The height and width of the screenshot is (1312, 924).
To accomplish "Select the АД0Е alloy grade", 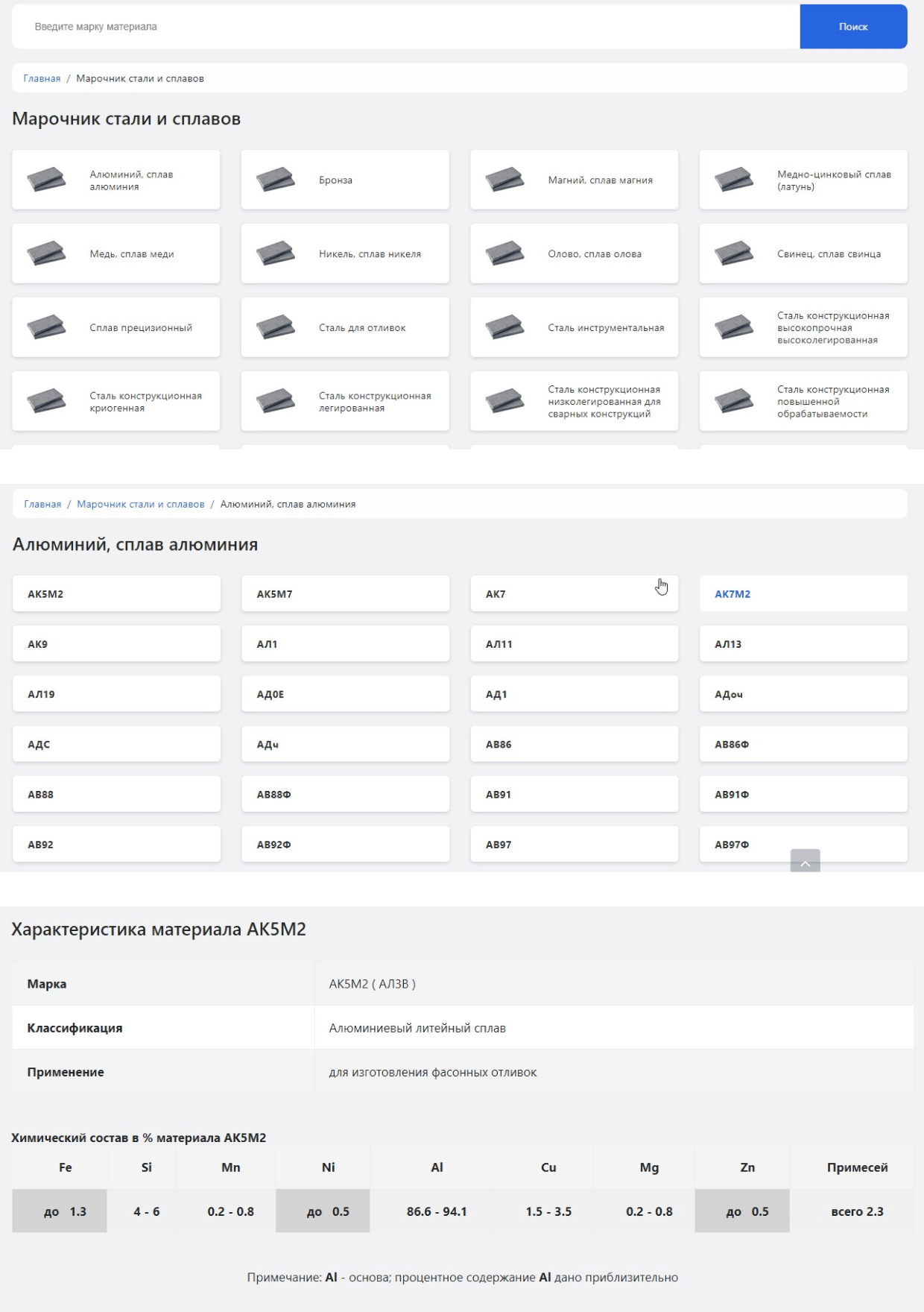I will pos(346,693).
